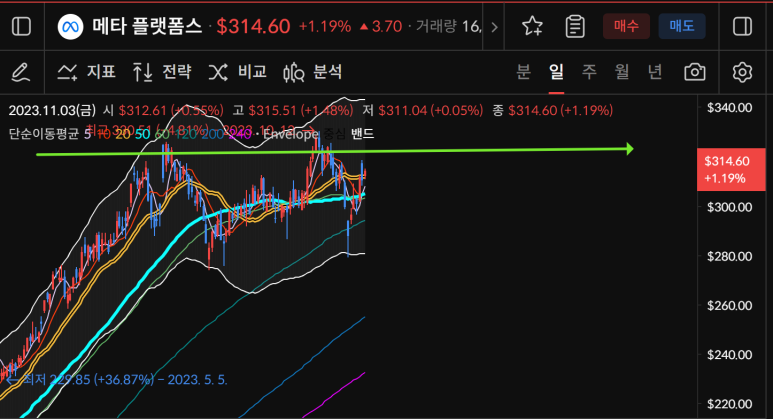Click the $340.00 price axis label

(730, 108)
